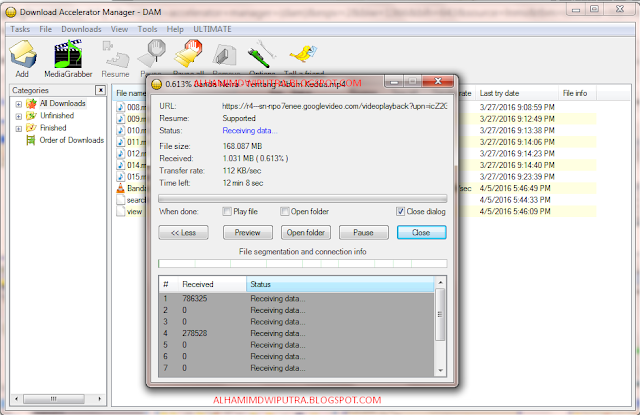The image size is (640, 415).
Task: Click Categories panel scroll right arrow
Action: 100,399
